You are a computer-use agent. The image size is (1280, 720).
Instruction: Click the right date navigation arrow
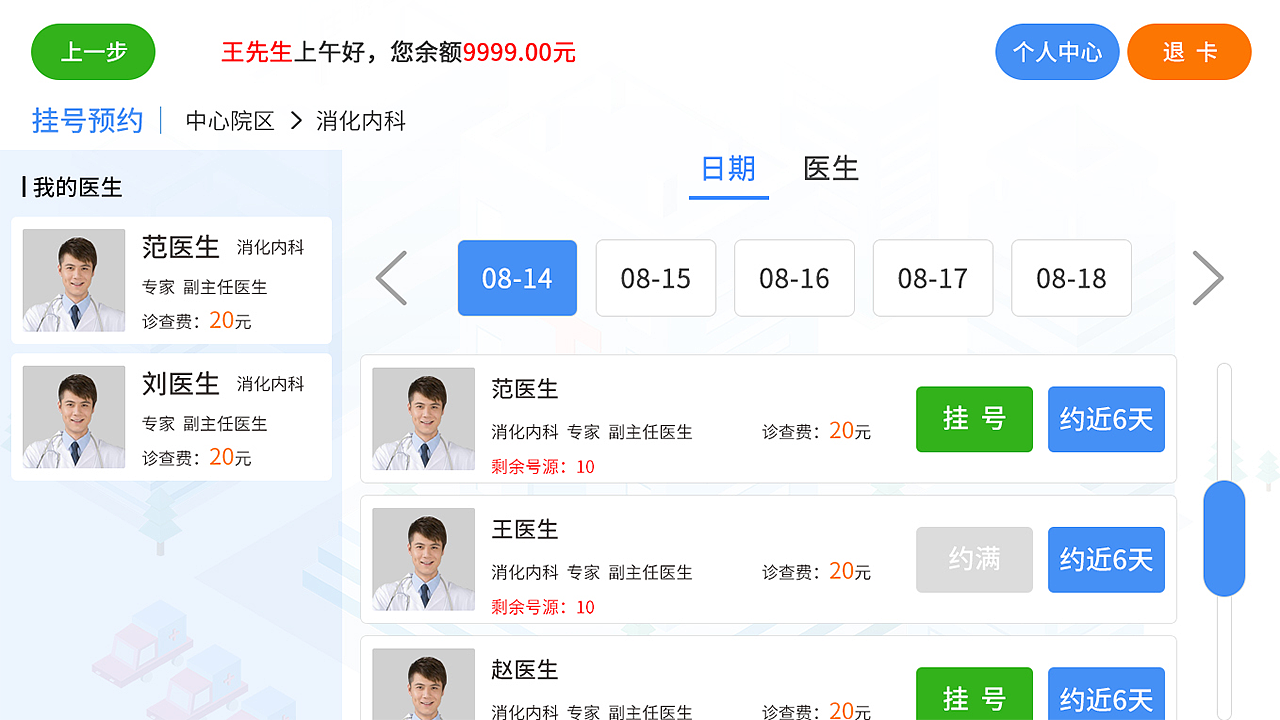coord(1207,278)
